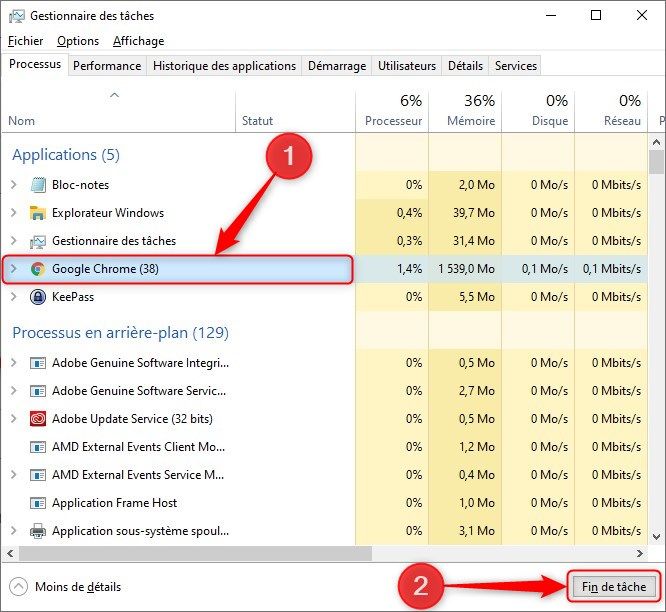Click the horizontal scrollbar thumb
Viewport: 666px width, 612px height.
[x=195, y=553]
